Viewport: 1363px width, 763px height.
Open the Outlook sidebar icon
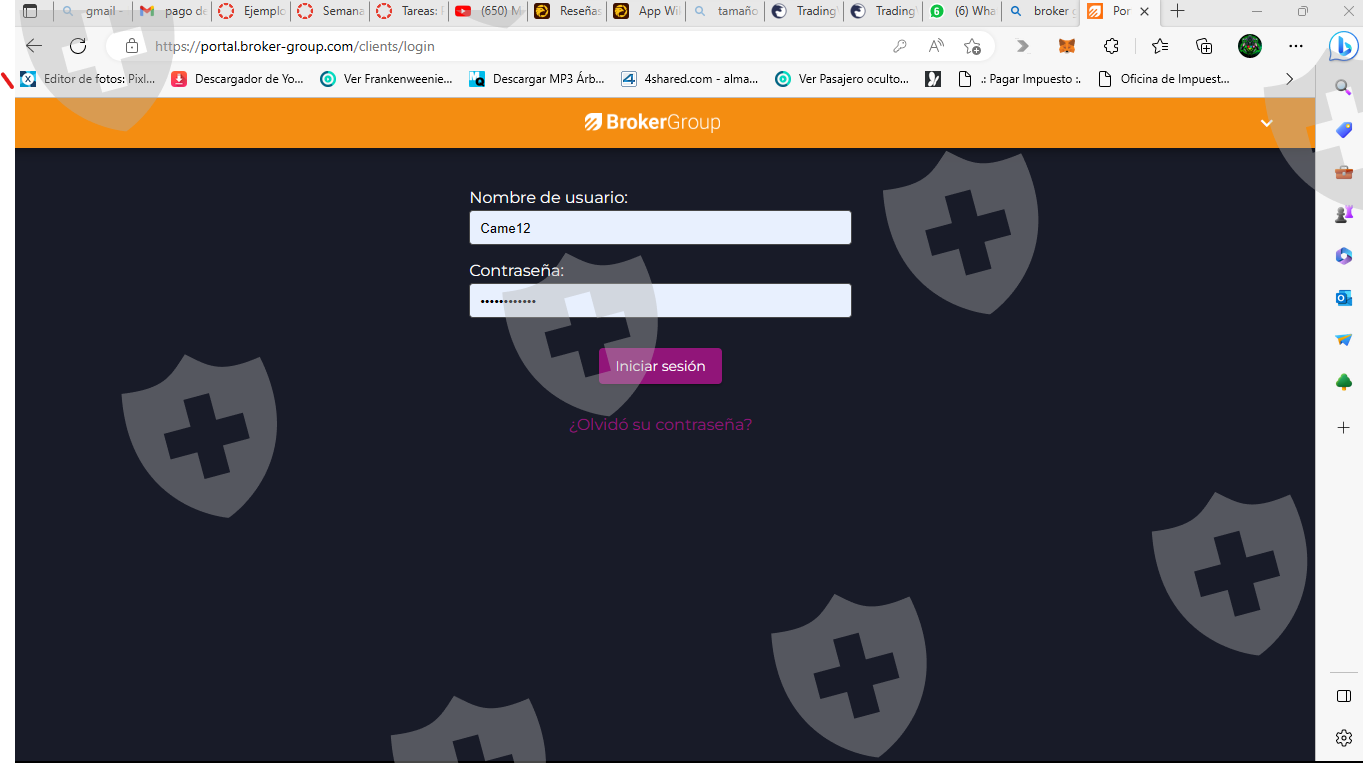tap(1344, 297)
